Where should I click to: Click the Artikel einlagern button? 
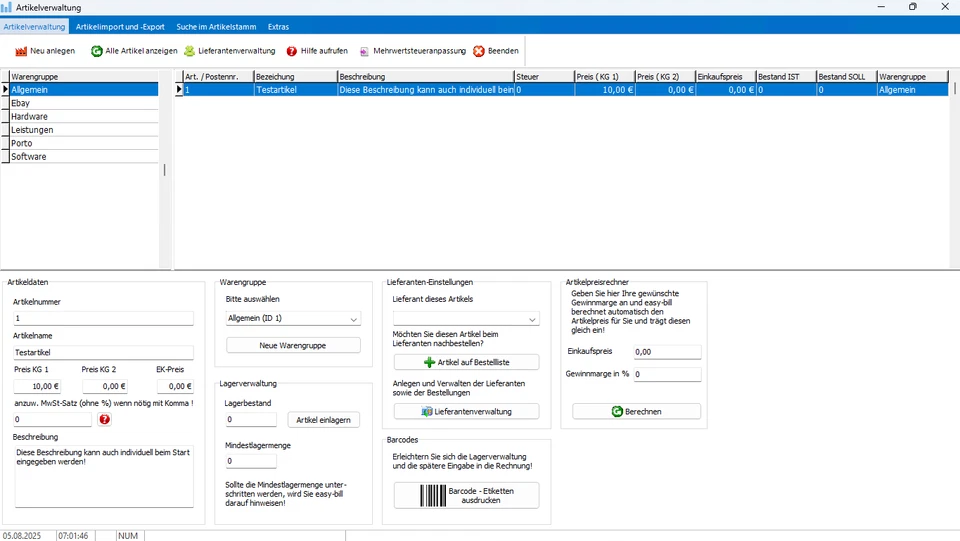pos(323,420)
